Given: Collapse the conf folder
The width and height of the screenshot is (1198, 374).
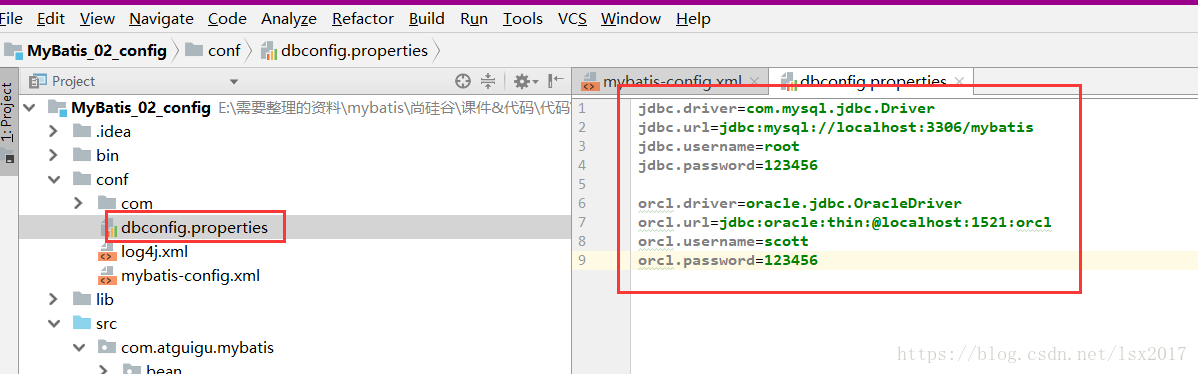Looking at the screenshot, I should (x=53, y=179).
